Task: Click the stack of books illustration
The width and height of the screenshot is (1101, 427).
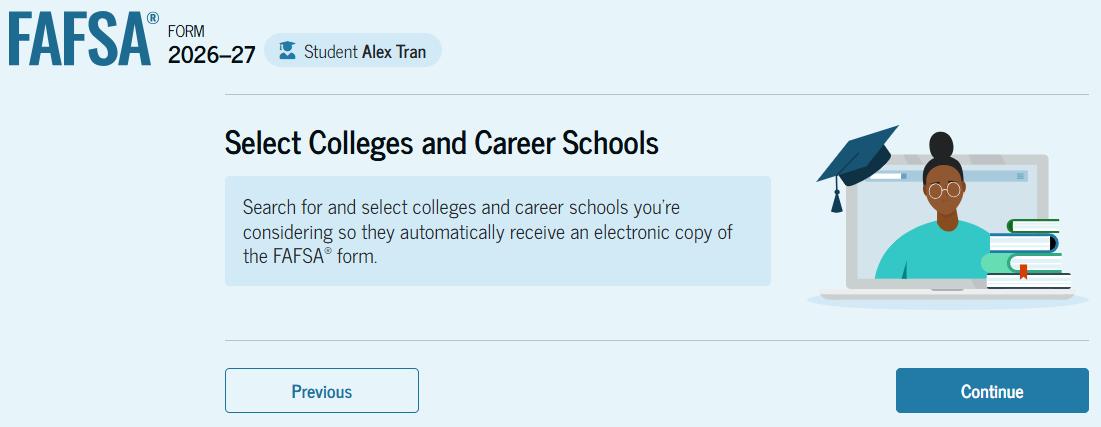Action: 1027,255
